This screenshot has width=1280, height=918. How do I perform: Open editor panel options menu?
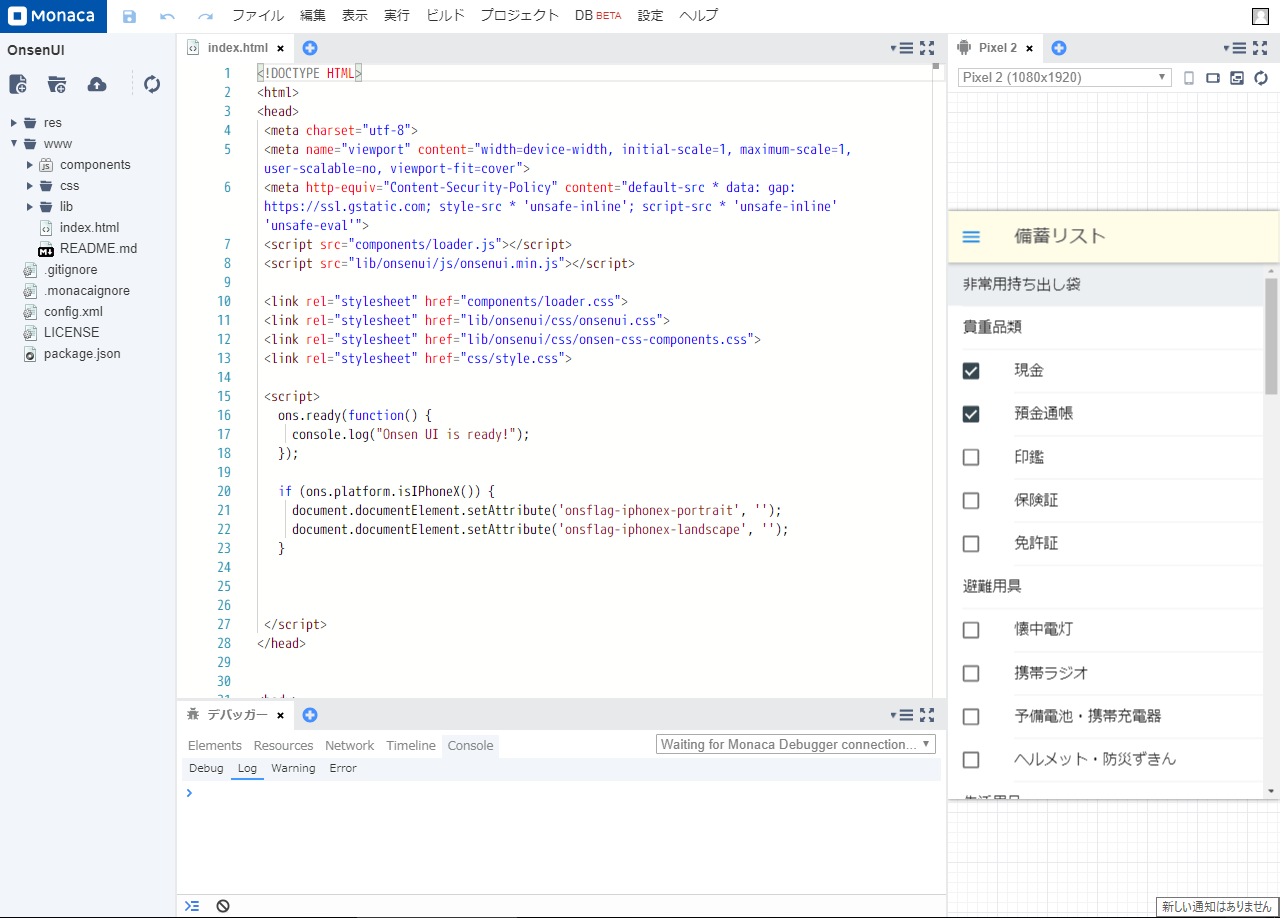coord(903,47)
